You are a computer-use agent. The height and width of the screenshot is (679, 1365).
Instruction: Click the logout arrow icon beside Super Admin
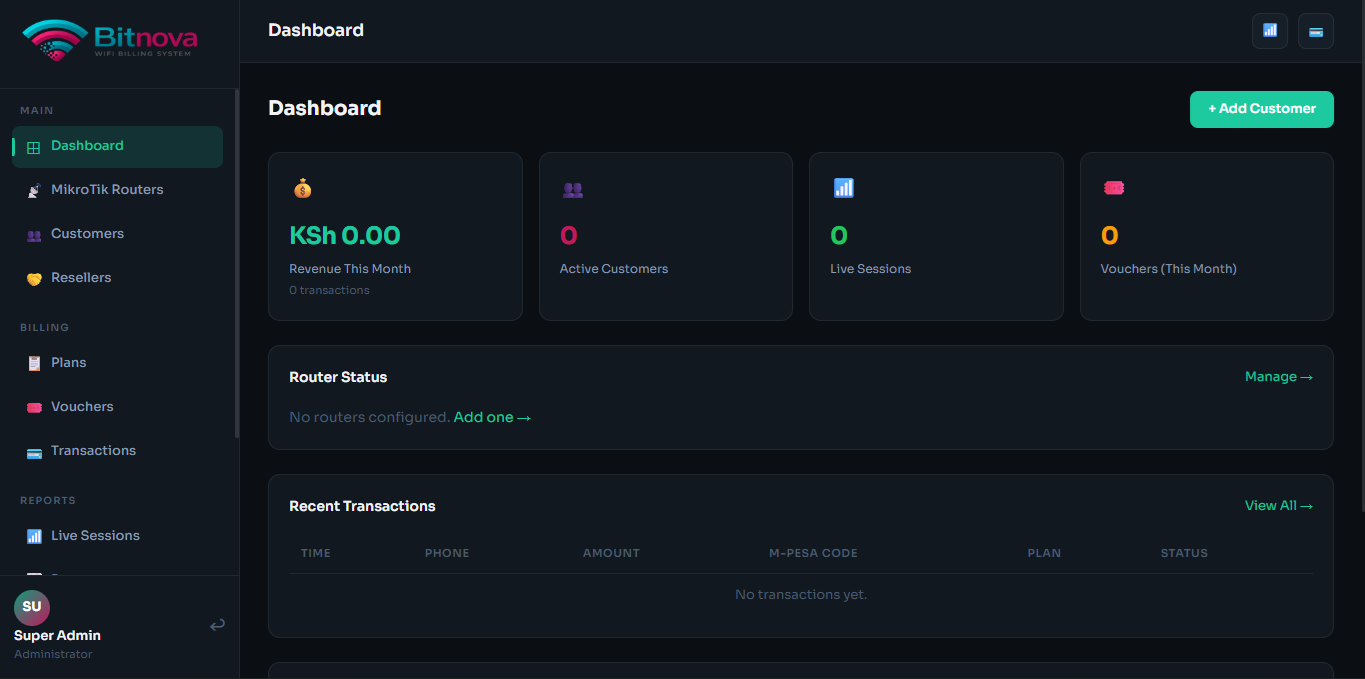[217, 626]
